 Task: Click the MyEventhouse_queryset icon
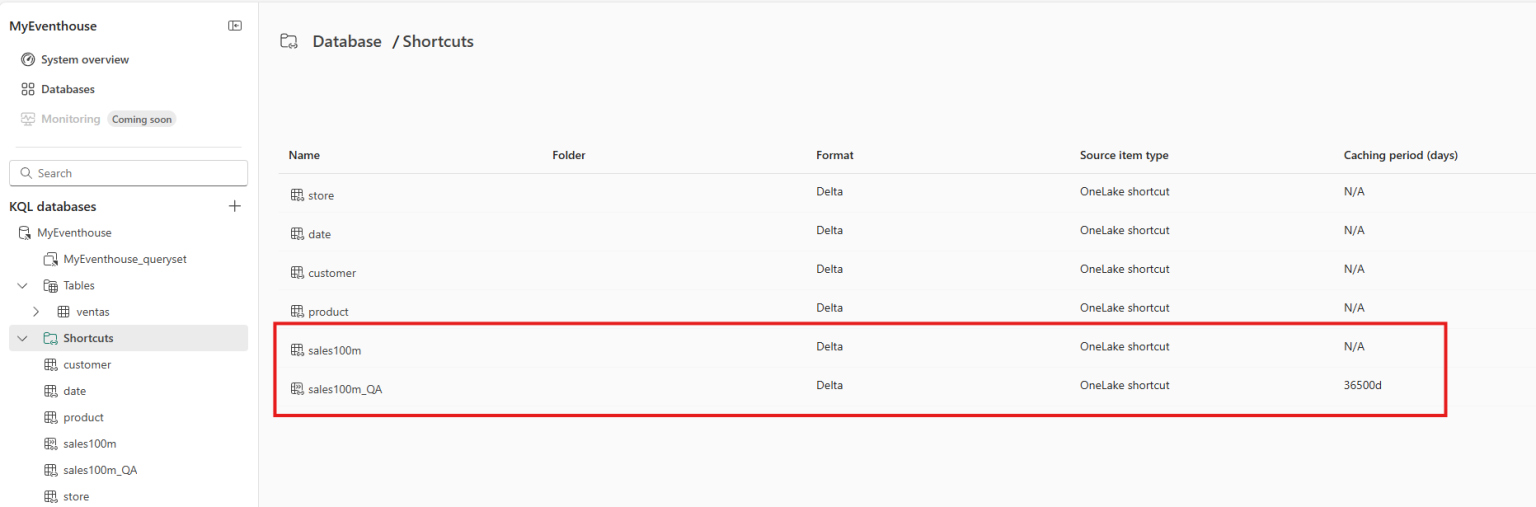pos(51,259)
